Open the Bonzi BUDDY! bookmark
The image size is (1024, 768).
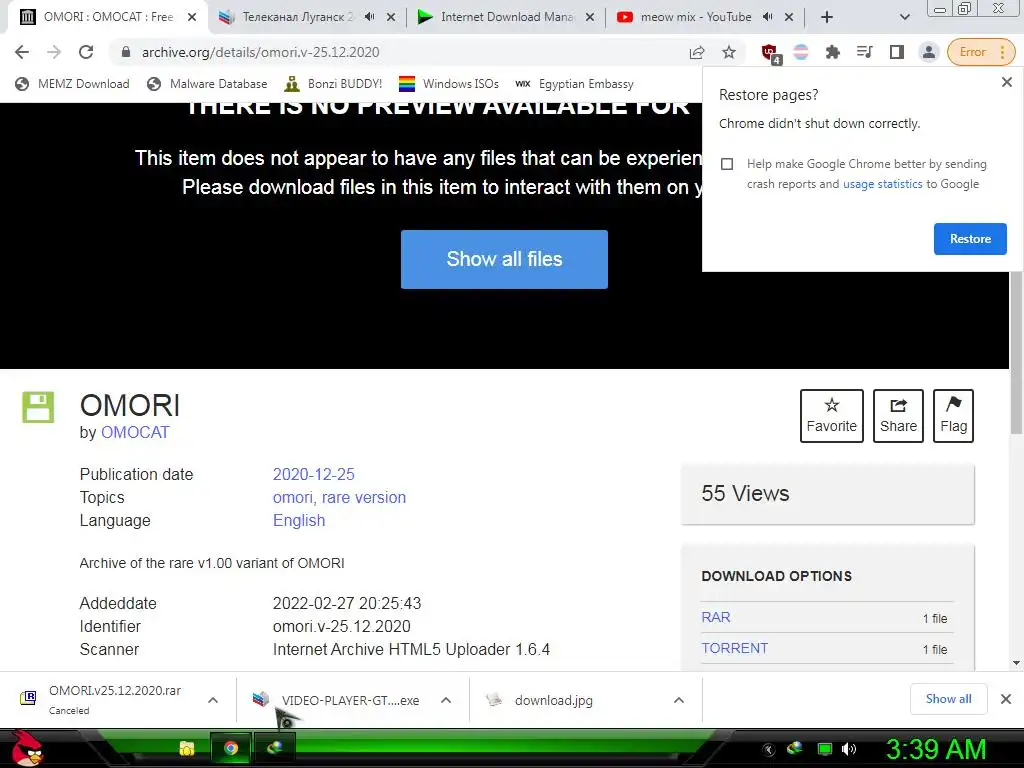pos(334,84)
